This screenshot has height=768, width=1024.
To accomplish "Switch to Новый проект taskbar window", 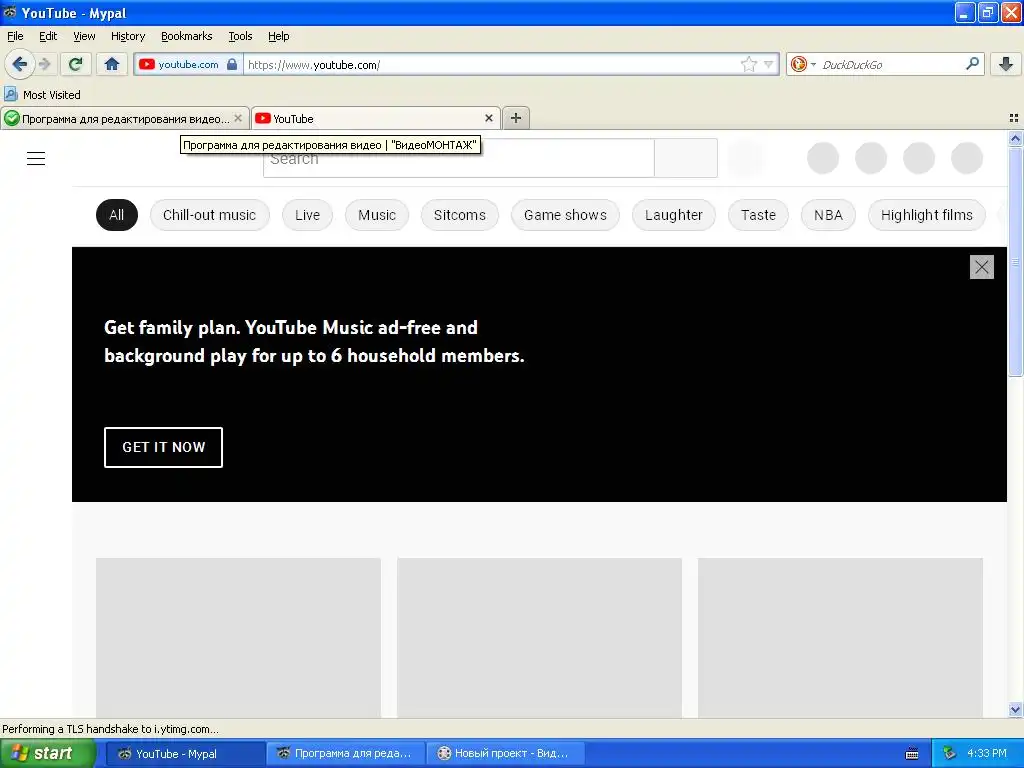I will [505, 754].
